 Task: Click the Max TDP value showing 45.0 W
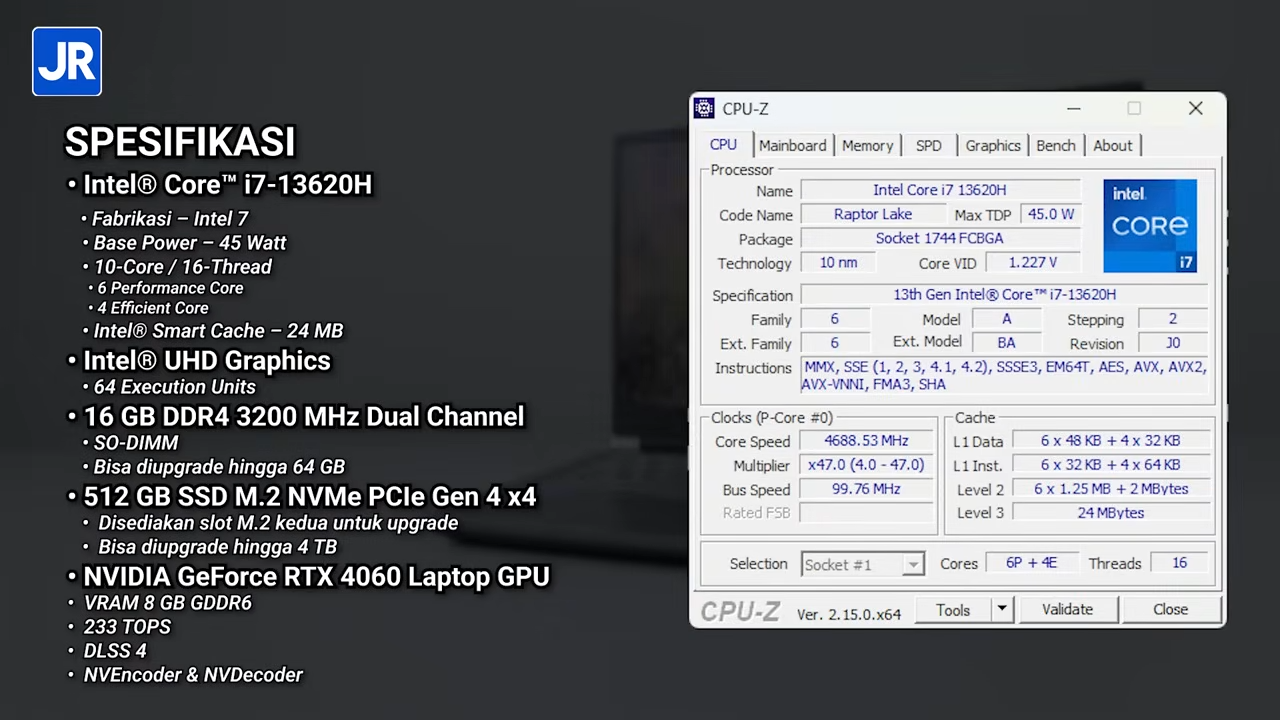[x=1050, y=214]
